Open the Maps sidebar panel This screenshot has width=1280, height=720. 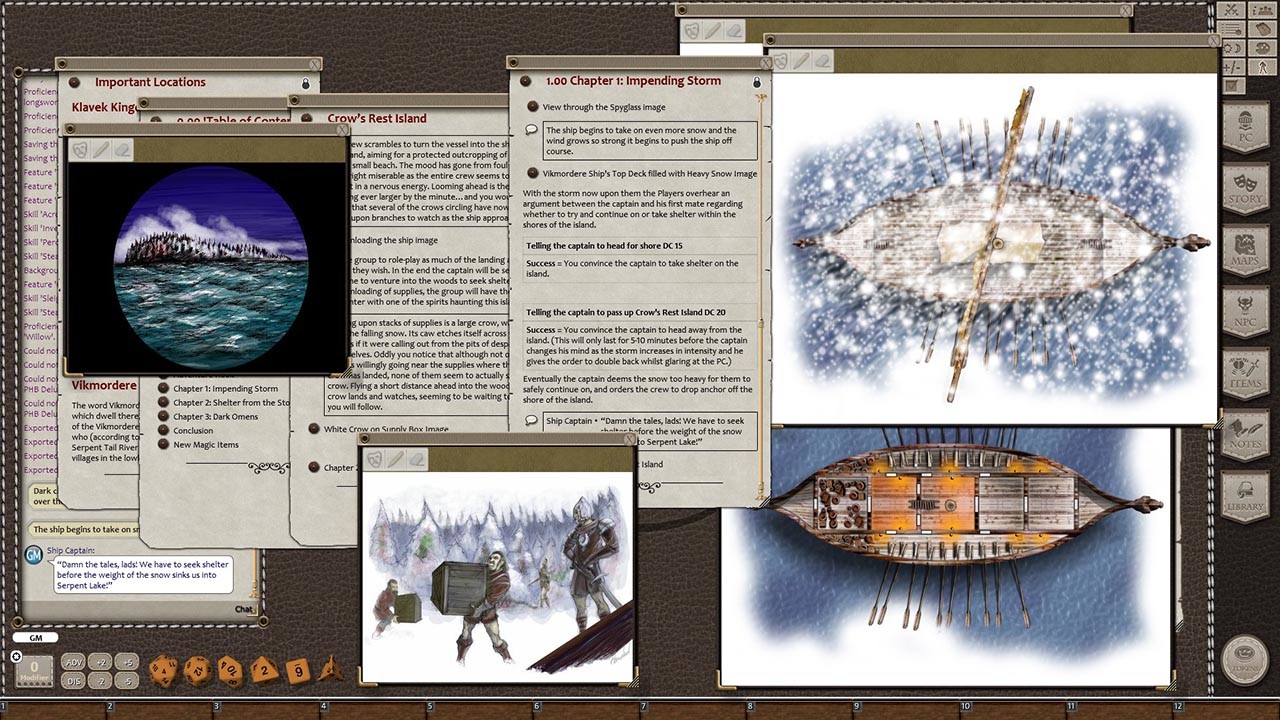click(x=1245, y=251)
